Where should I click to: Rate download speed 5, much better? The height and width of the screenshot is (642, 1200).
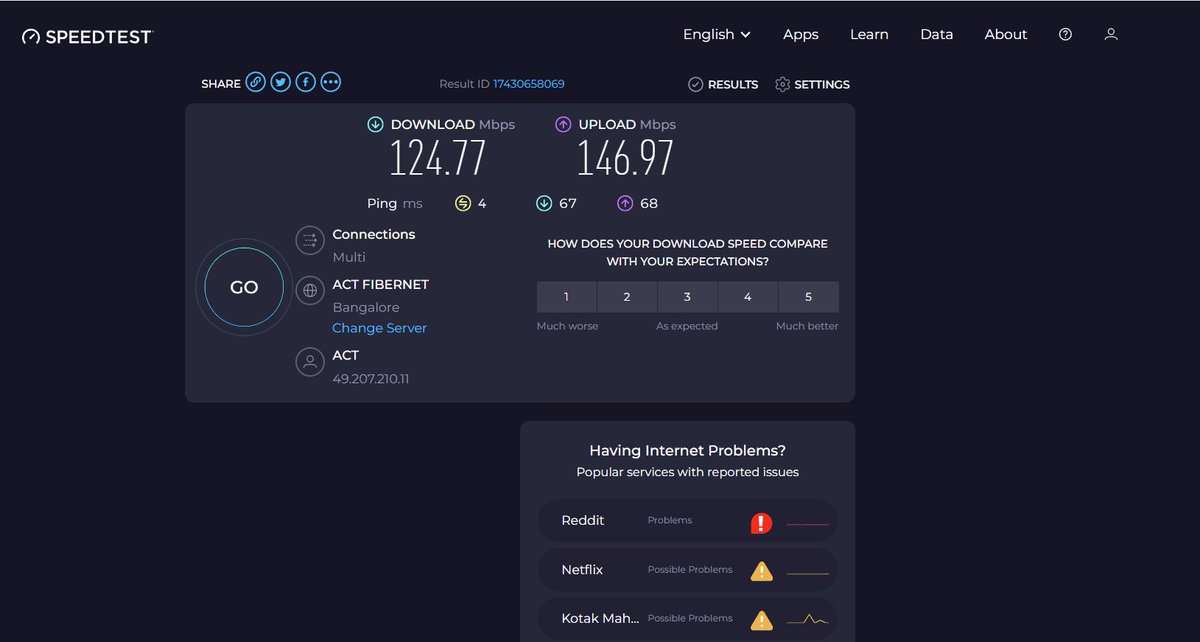pyautogui.click(x=808, y=297)
